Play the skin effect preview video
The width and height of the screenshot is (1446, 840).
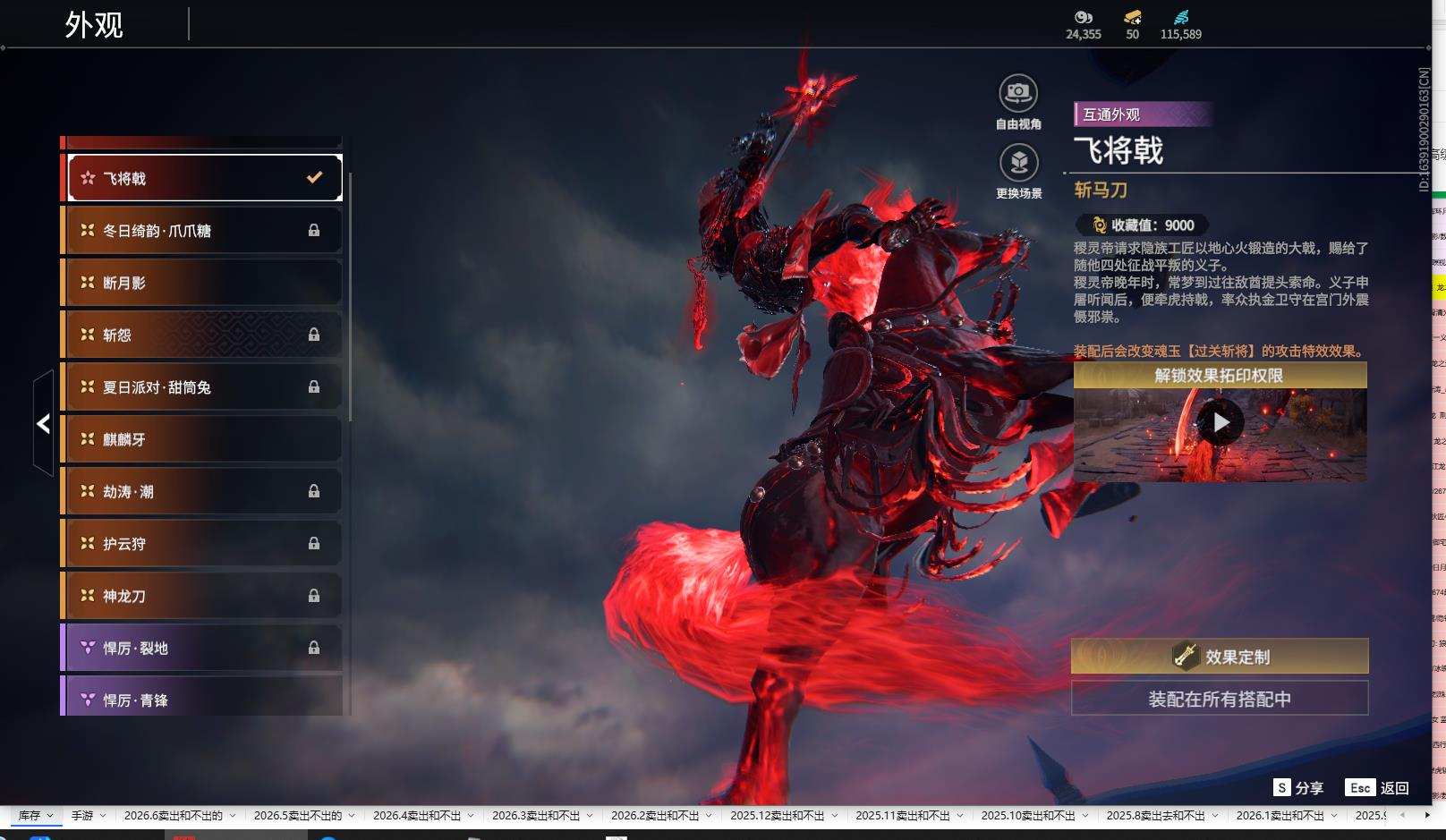coord(1221,421)
